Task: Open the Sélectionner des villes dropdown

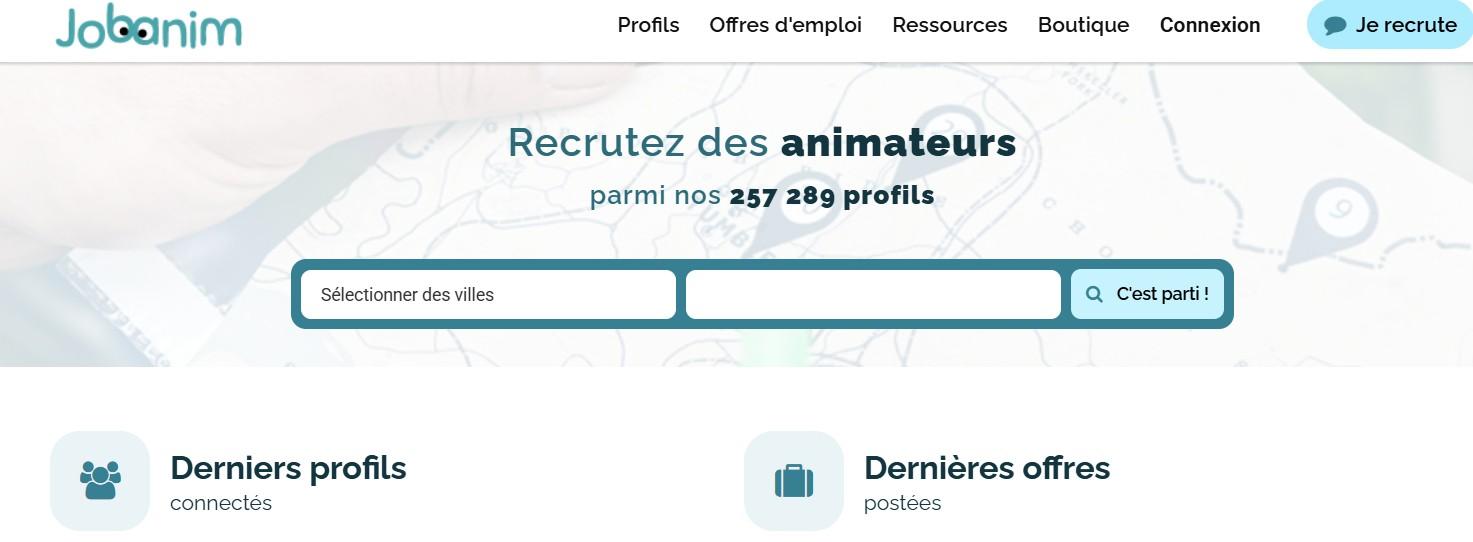Action: [x=488, y=294]
